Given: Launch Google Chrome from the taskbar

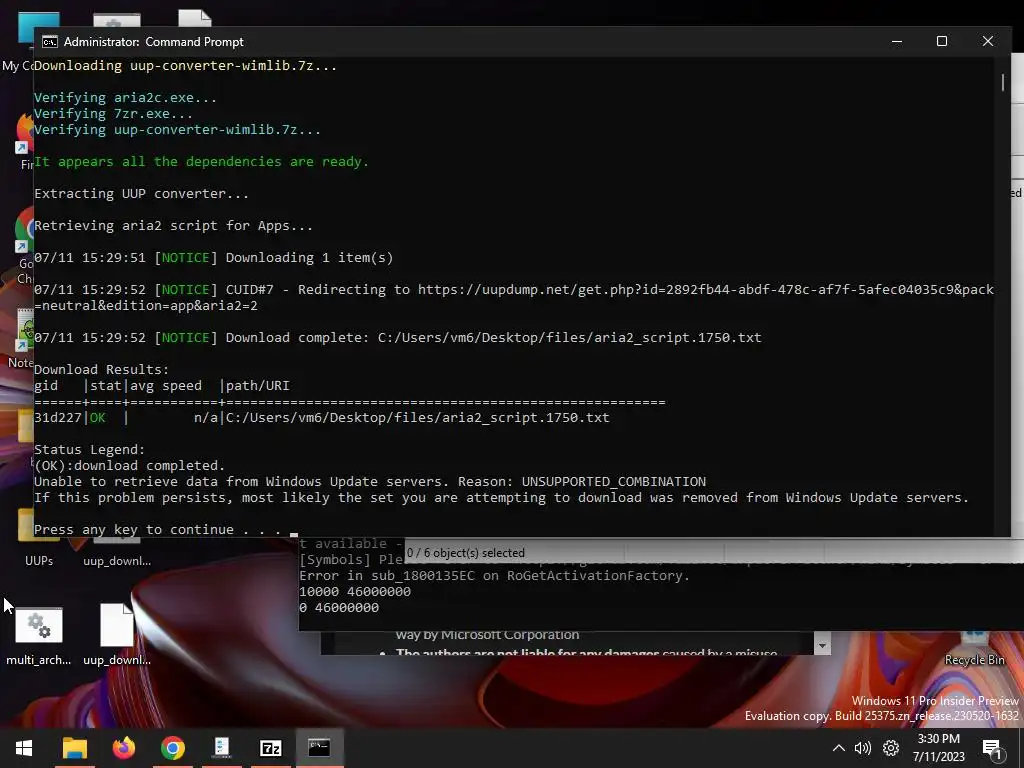Looking at the screenshot, I should (x=172, y=748).
